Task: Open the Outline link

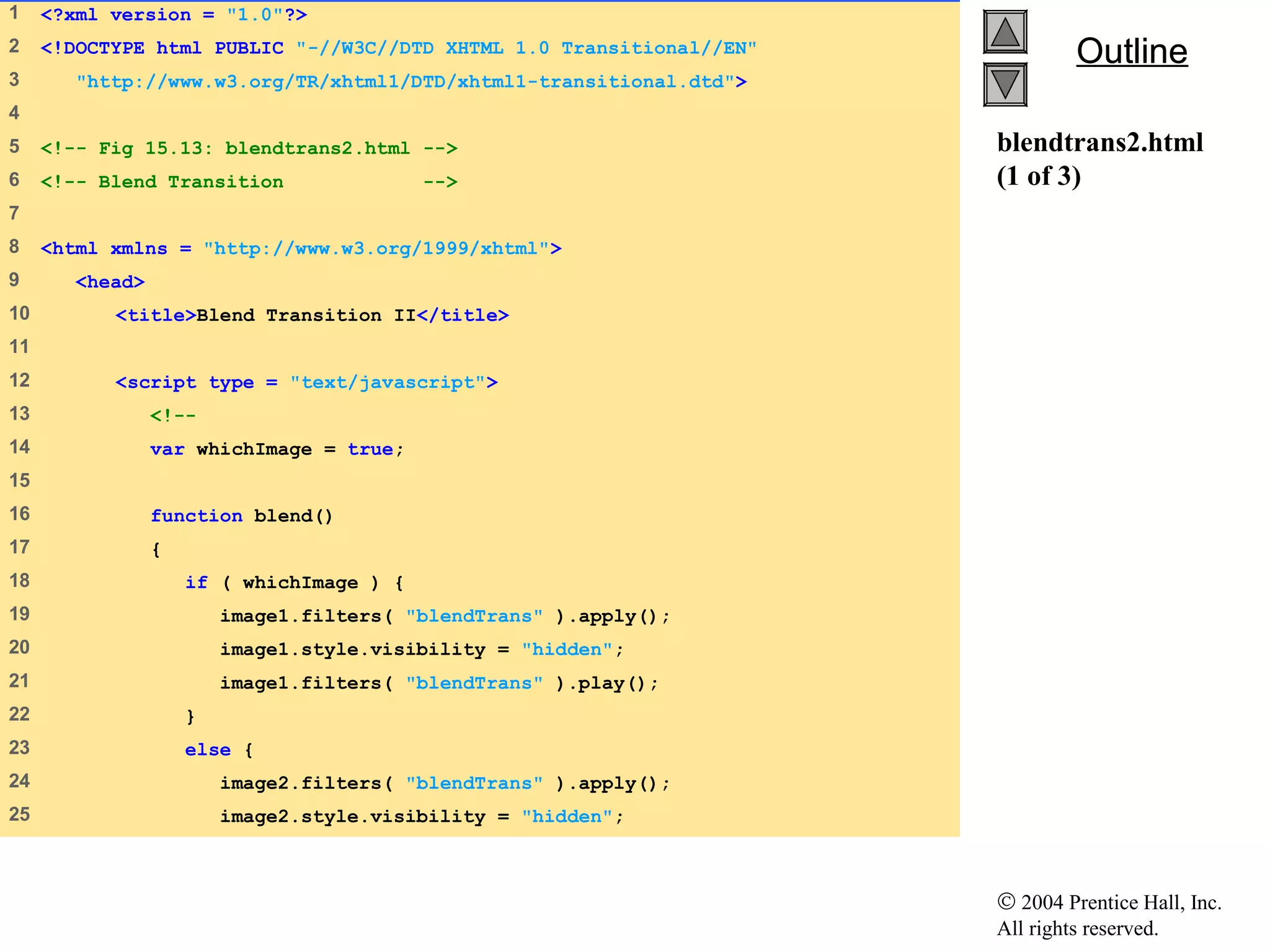Action: (1132, 51)
